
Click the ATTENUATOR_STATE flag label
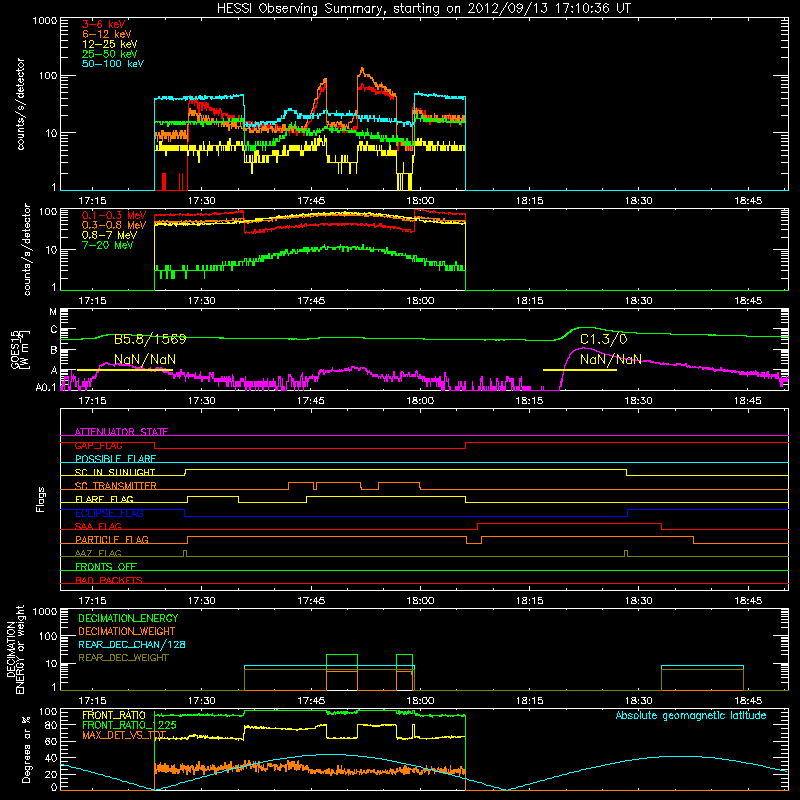point(121,432)
